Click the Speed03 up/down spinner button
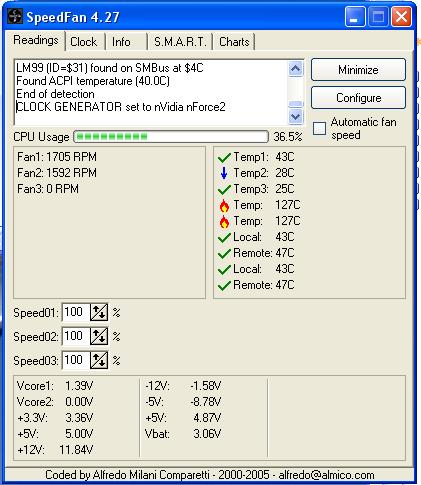Viewport: 421px width, 485px height. (99, 360)
